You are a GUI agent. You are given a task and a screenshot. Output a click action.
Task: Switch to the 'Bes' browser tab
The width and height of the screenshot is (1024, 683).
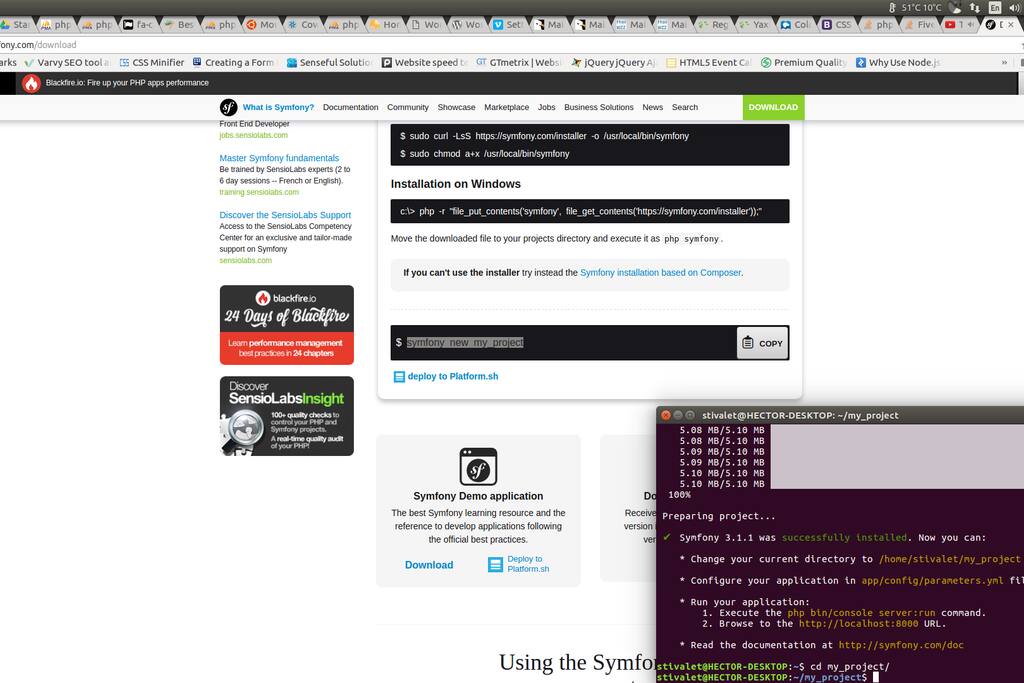179,25
